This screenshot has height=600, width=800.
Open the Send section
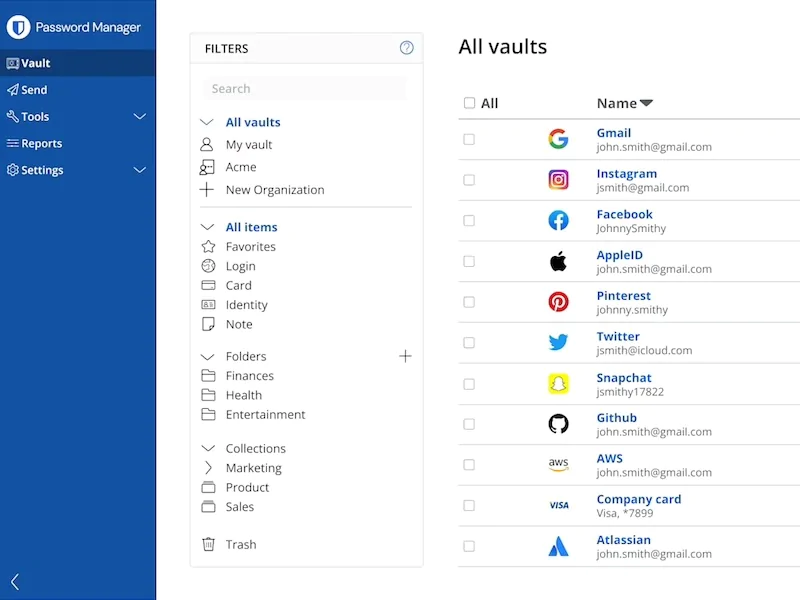33,89
